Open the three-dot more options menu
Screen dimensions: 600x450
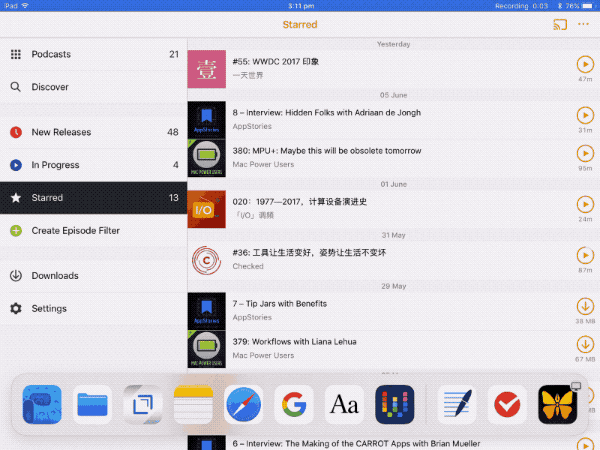(x=583, y=24)
